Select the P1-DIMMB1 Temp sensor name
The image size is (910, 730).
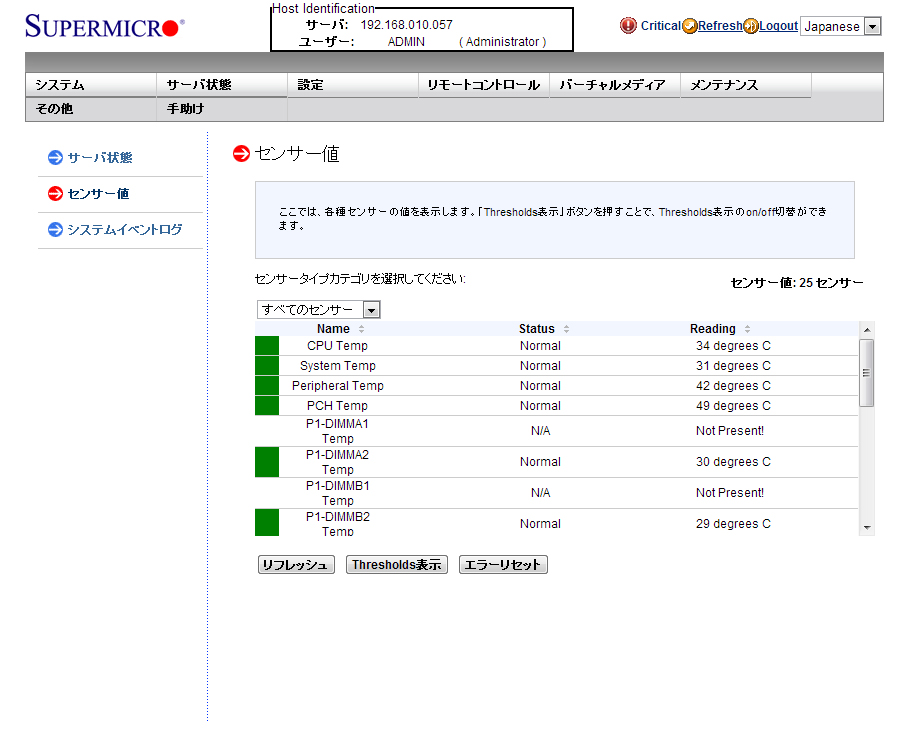(338, 493)
